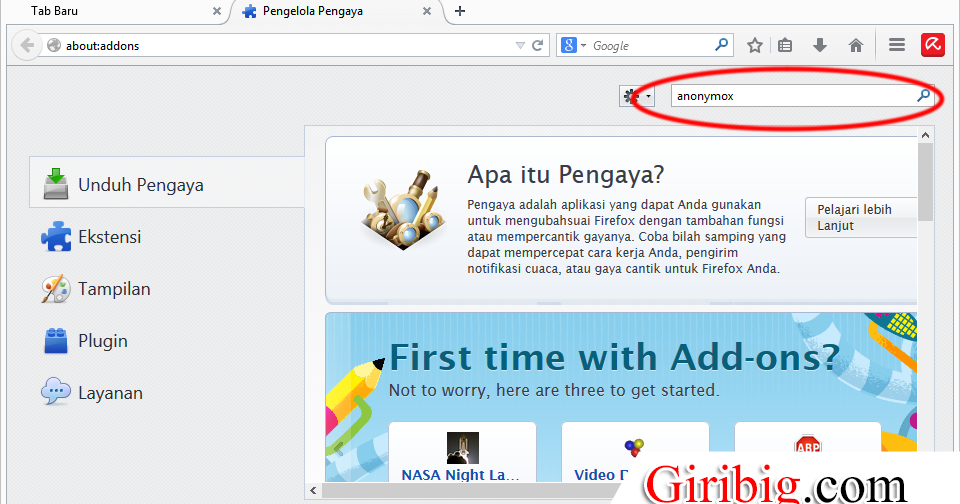The width and height of the screenshot is (960, 504).
Task: Open the Tampilan category
Action: [x=167, y=289]
